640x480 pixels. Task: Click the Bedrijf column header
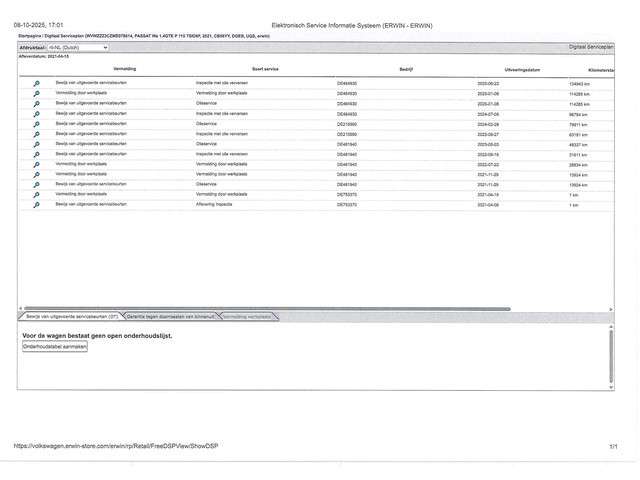(406, 68)
